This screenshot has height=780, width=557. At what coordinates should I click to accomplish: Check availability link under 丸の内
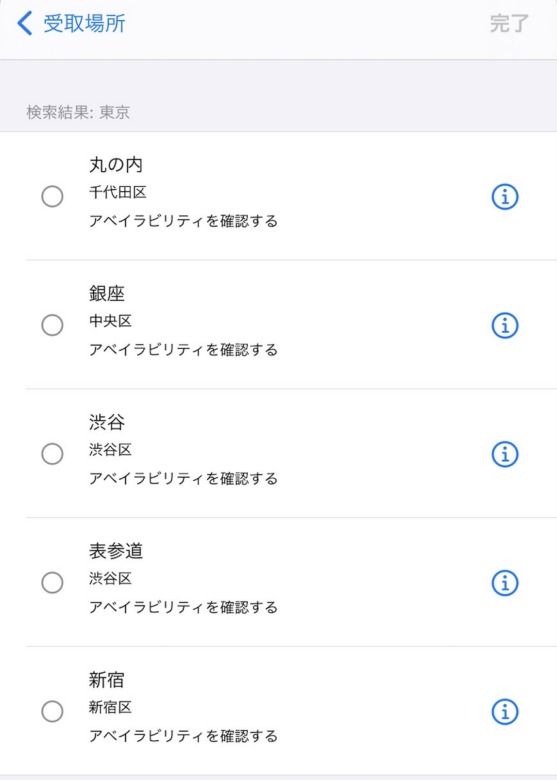(x=183, y=221)
